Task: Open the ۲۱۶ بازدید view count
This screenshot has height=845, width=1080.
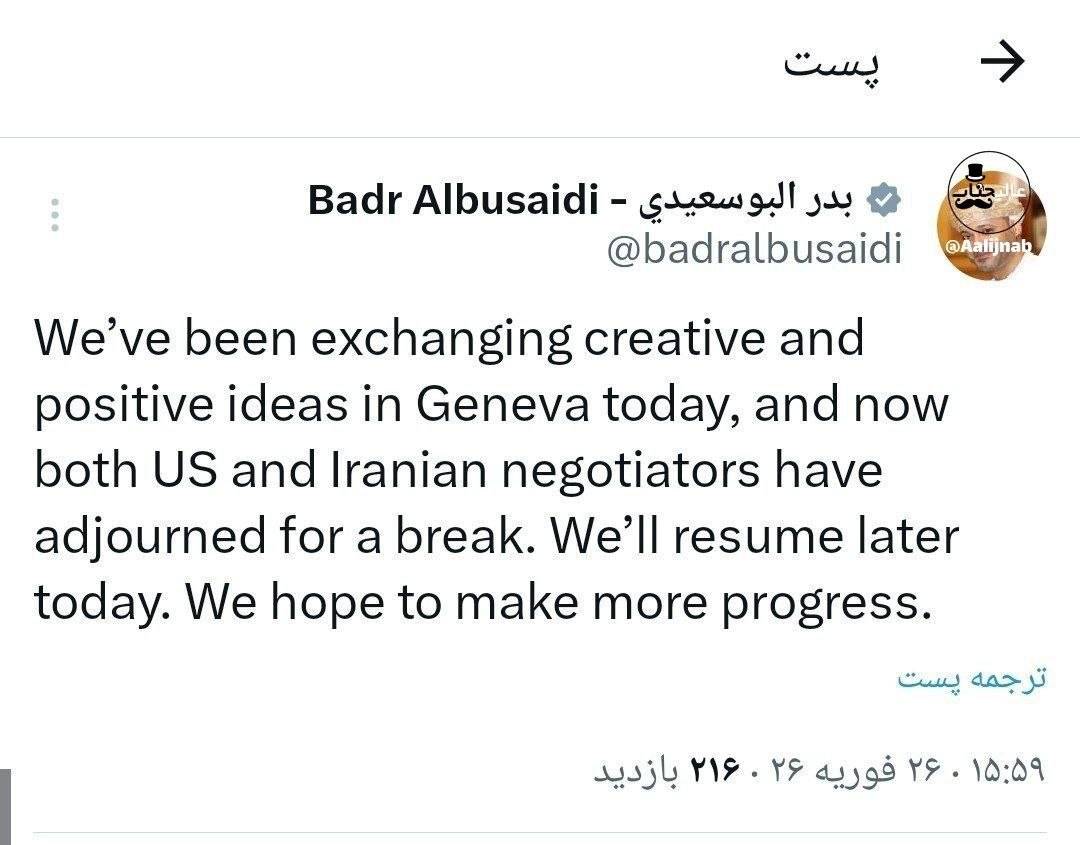Action: (x=668, y=772)
